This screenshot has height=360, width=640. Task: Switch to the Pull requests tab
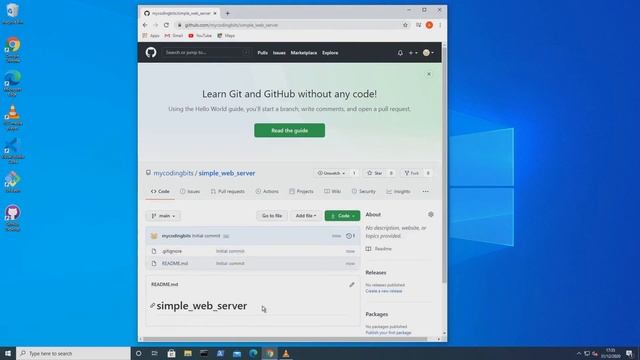pyautogui.click(x=228, y=191)
